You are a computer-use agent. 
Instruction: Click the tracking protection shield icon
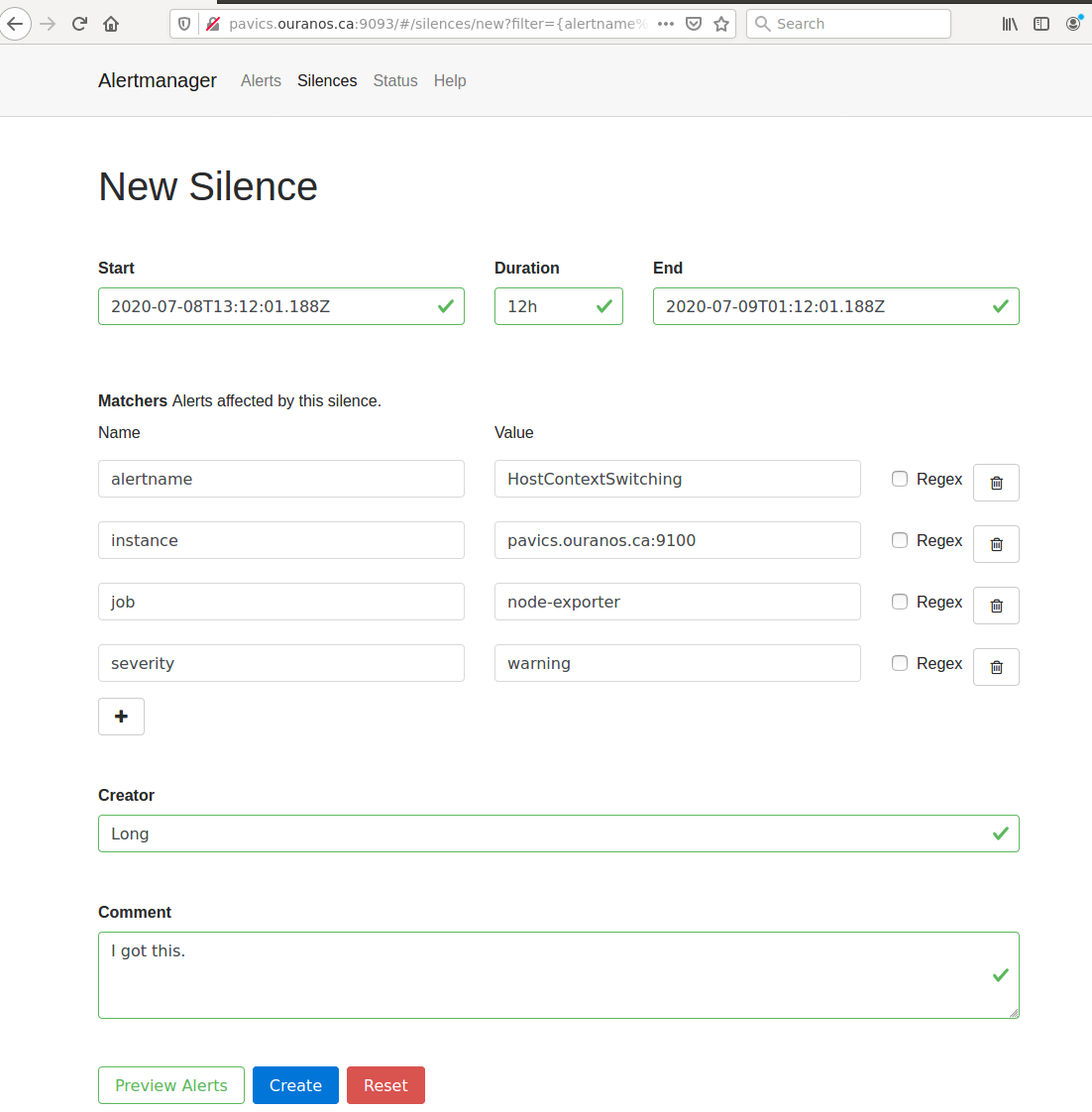[x=184, y=23]
